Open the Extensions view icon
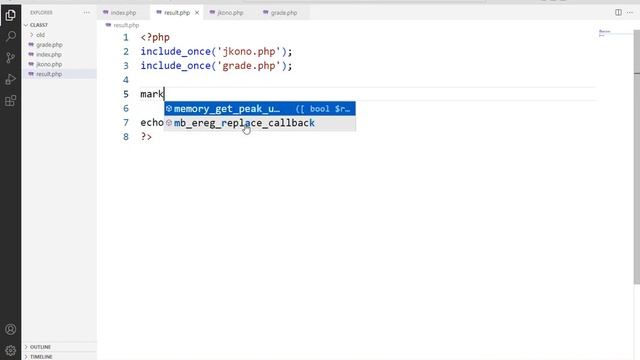Image resolution: width=640 pixels, height=360 pixels. 11,101
